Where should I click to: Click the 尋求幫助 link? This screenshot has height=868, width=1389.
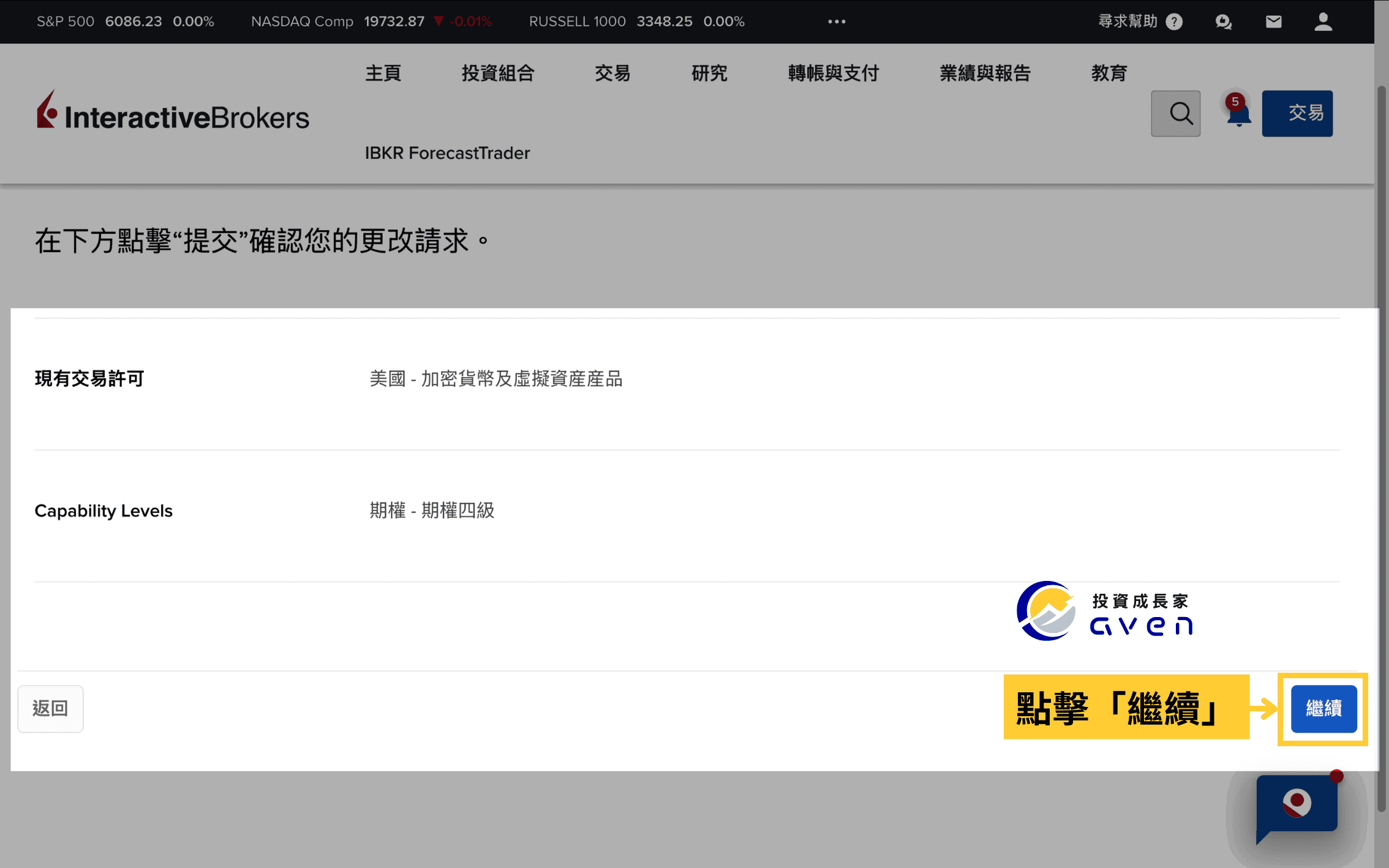(x=1128, y=21)
